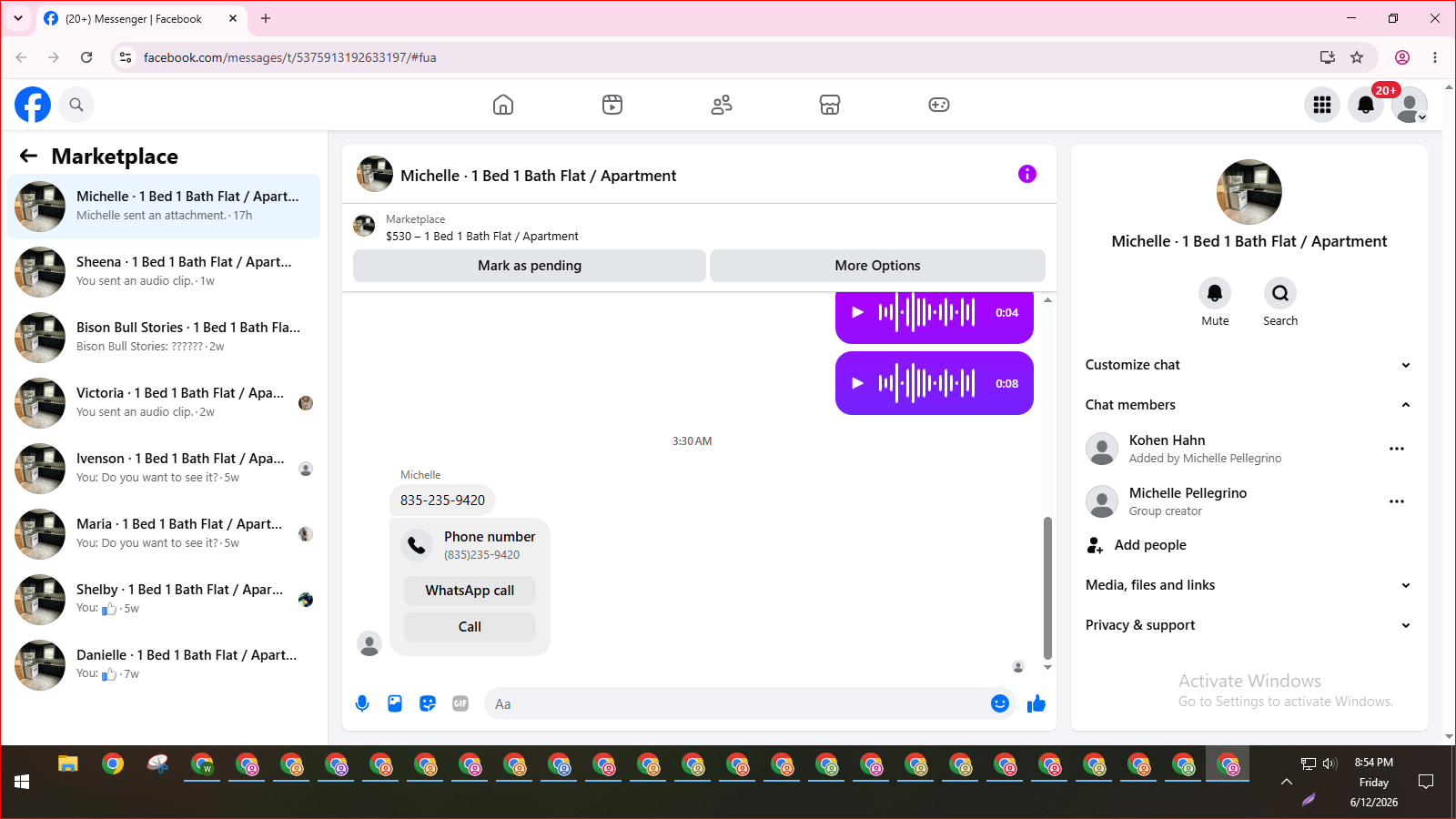Image resolution: width=1456 pixels, height=819 pixels.
Task: Open options for Michelle Pellegrino member
Action: click(x=1397, y=501)
